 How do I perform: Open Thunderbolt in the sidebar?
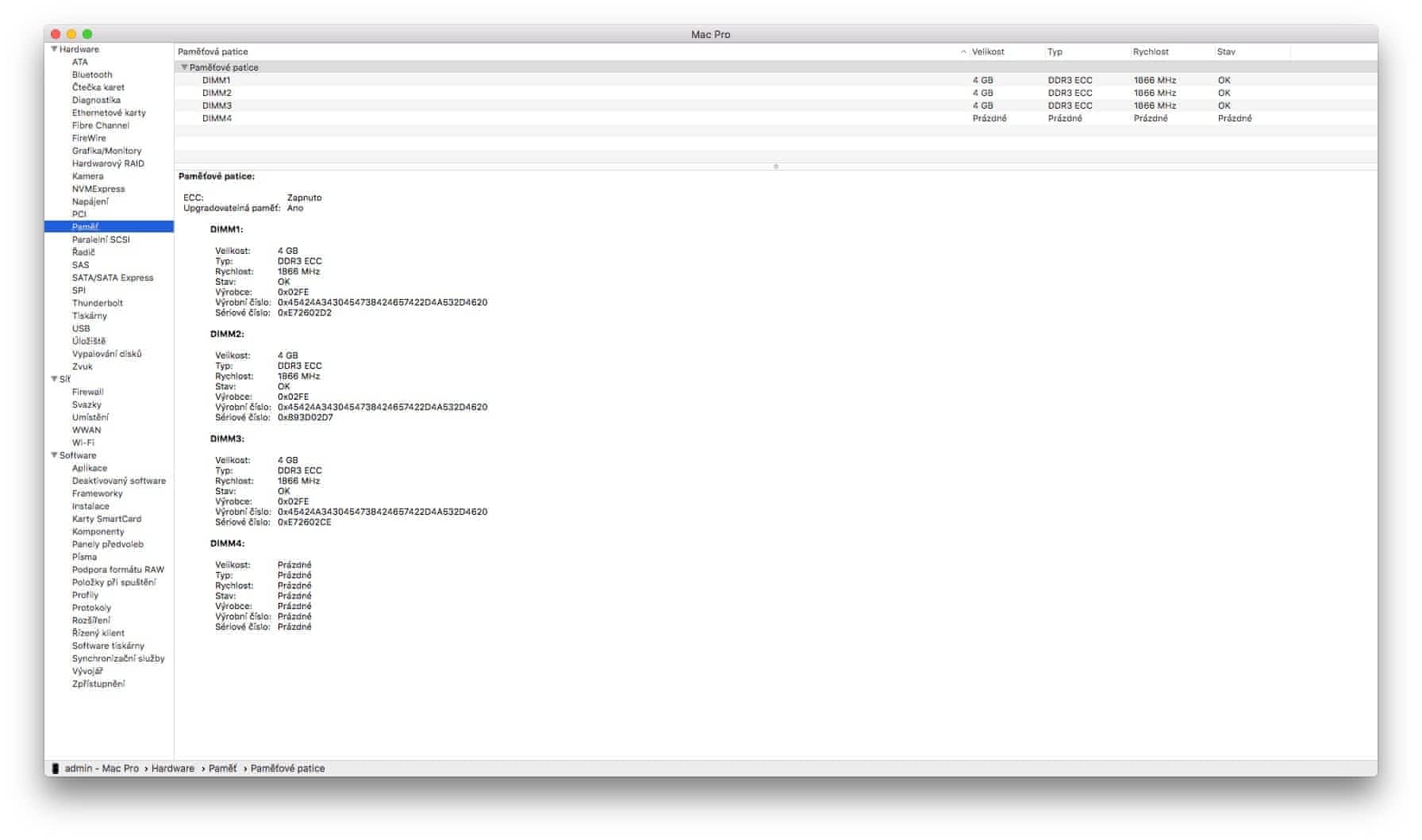click(x=98, y=303)
